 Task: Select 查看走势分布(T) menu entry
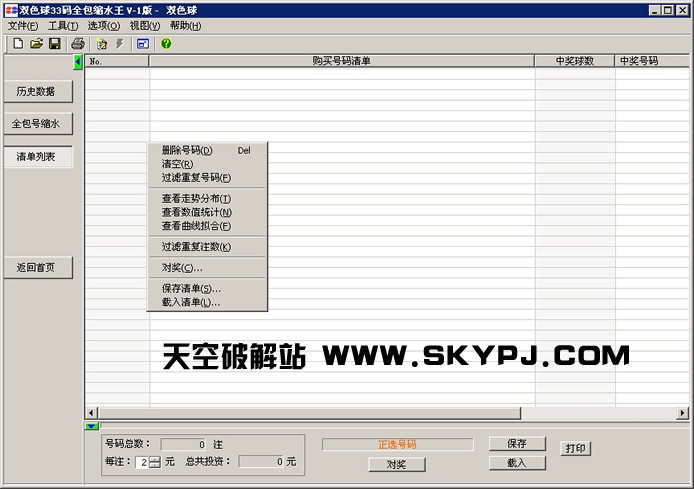[x=196, y=199]
